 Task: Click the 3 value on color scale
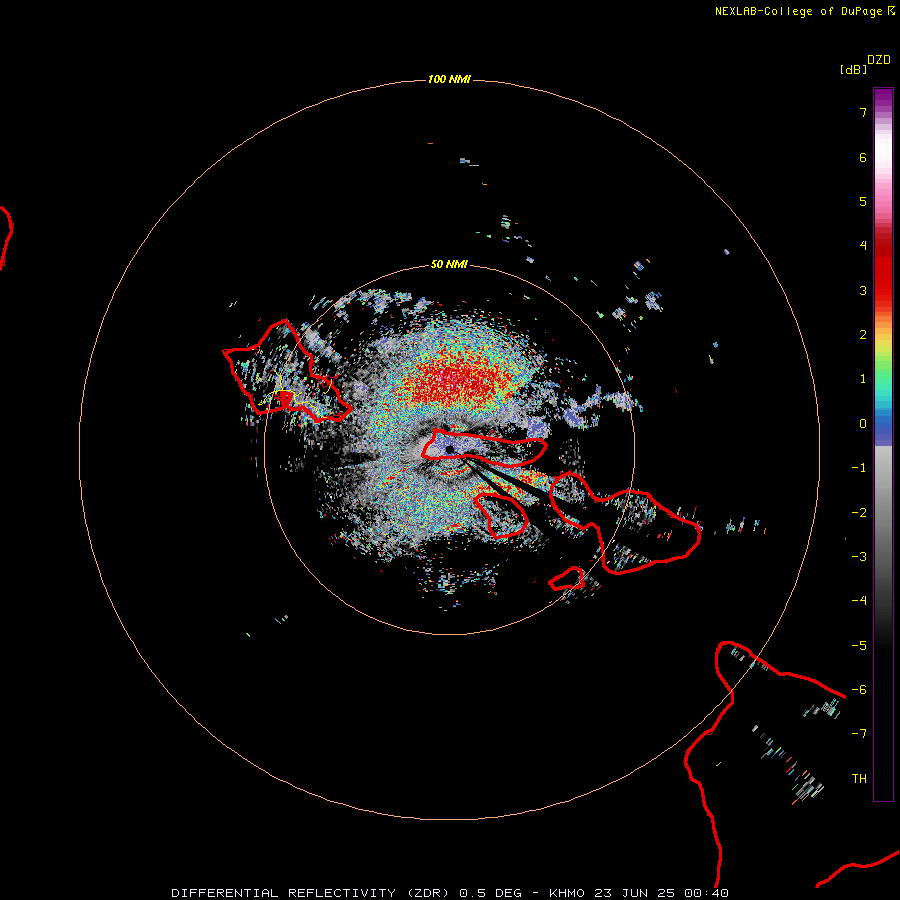tap(863, 290)
